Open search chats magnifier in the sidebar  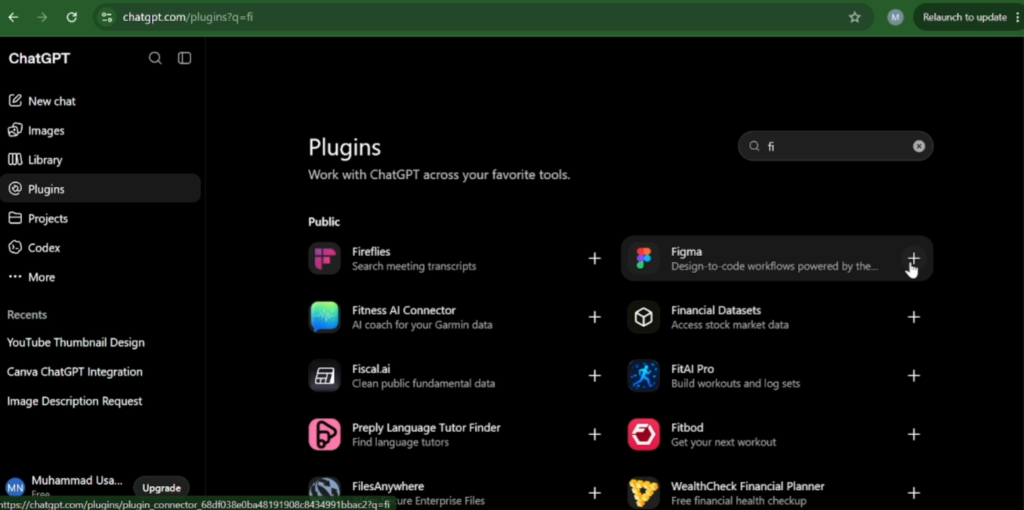point(155,58)
